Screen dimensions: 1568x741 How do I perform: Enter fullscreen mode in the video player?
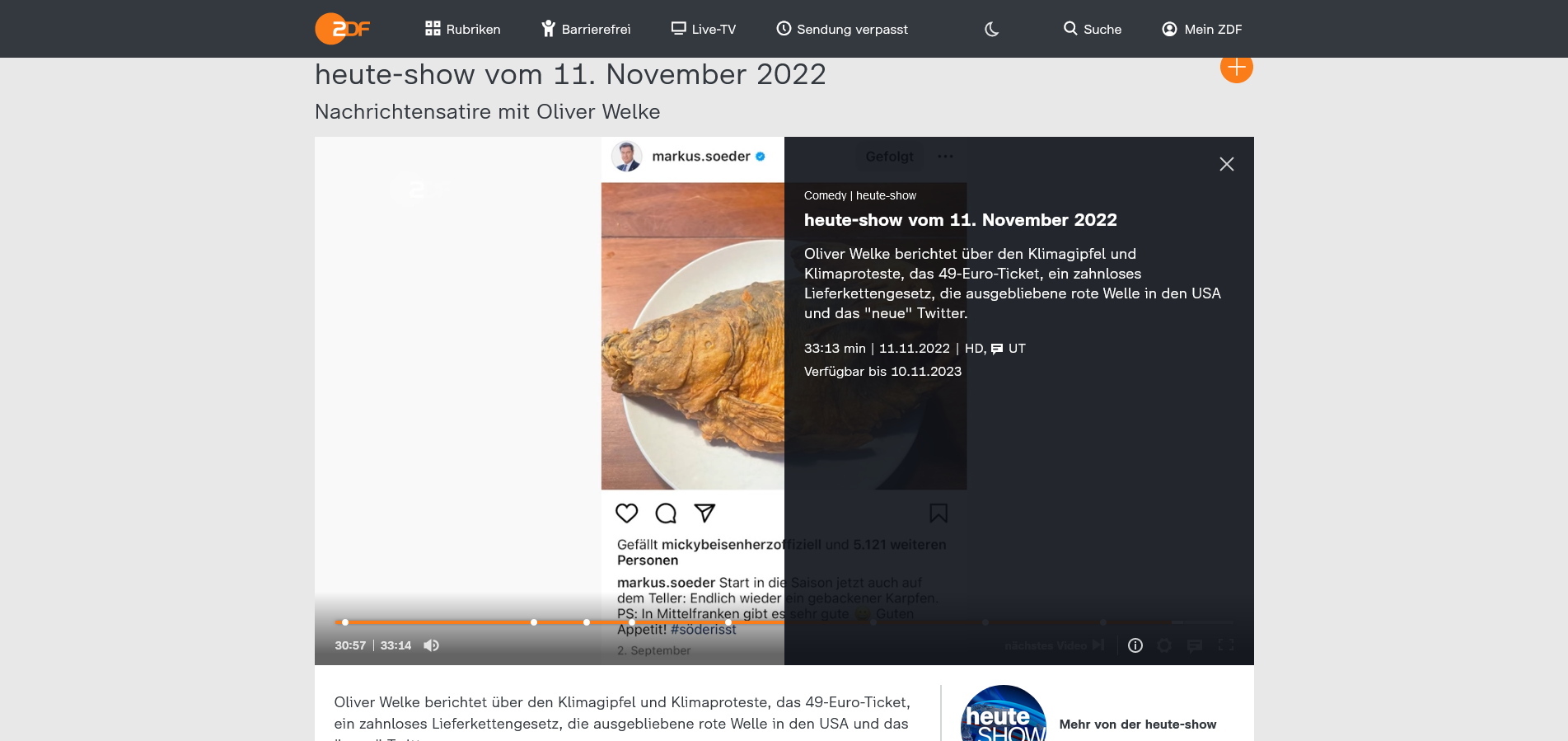click(1226, 645)
